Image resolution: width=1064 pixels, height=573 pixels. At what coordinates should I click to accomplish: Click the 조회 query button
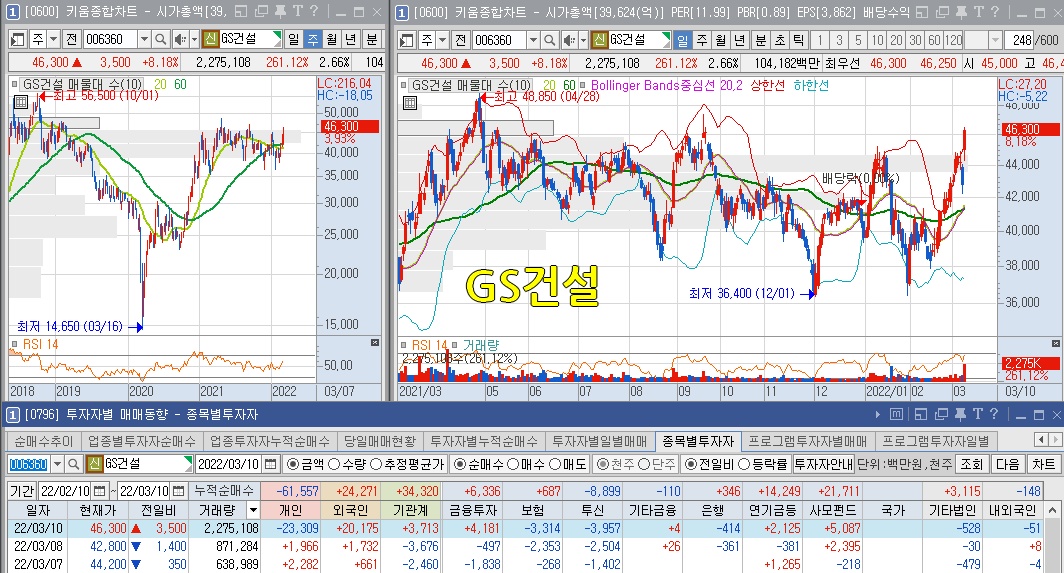[972, 464]
